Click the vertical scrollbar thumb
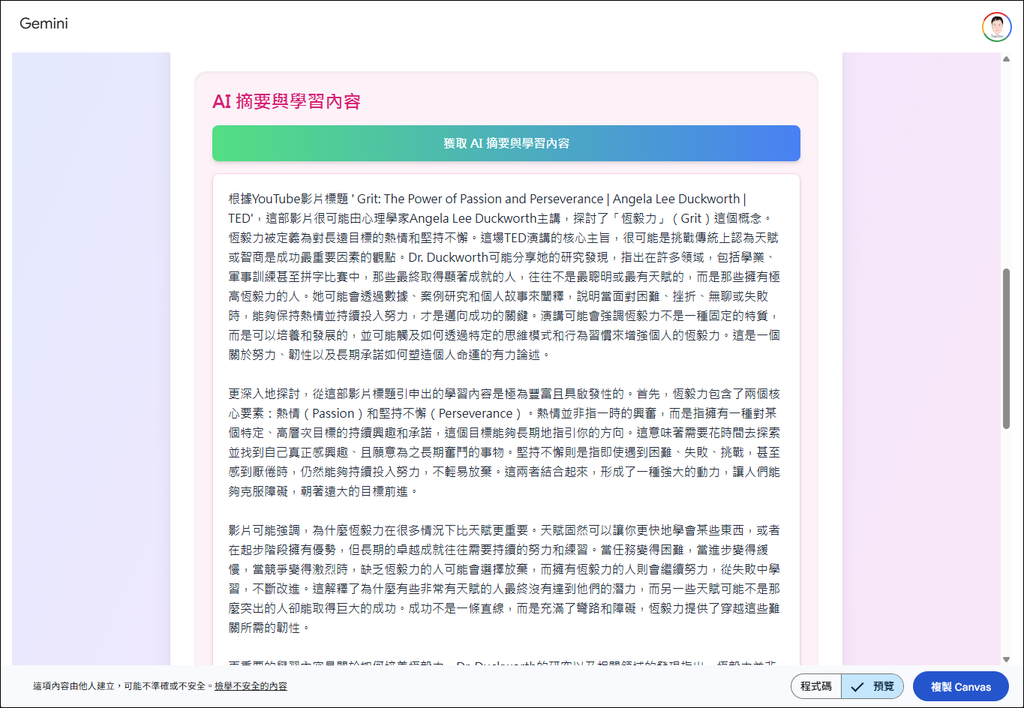This screenshot has width=1024, height=708. (1006, 348)
